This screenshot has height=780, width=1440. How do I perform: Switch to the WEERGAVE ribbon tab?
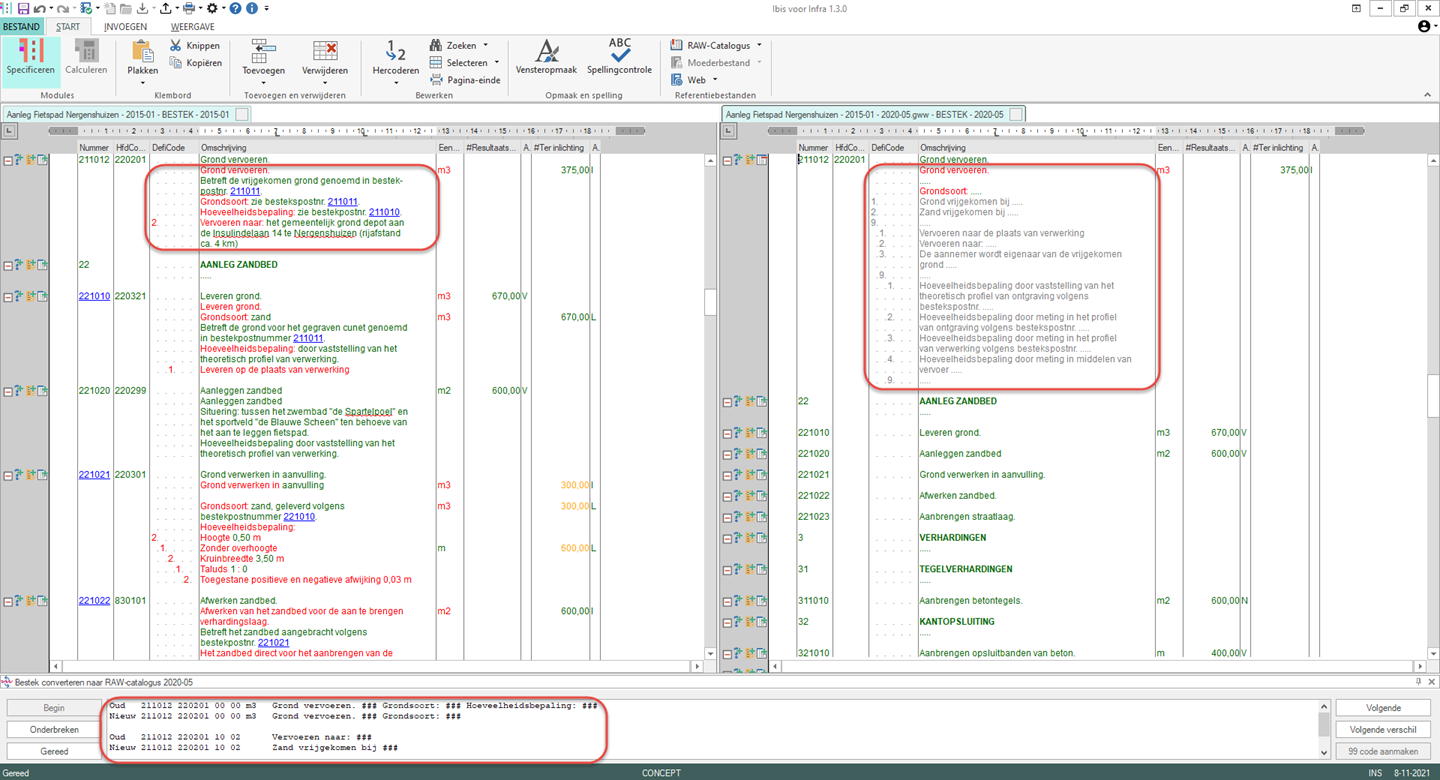[193, 27]
